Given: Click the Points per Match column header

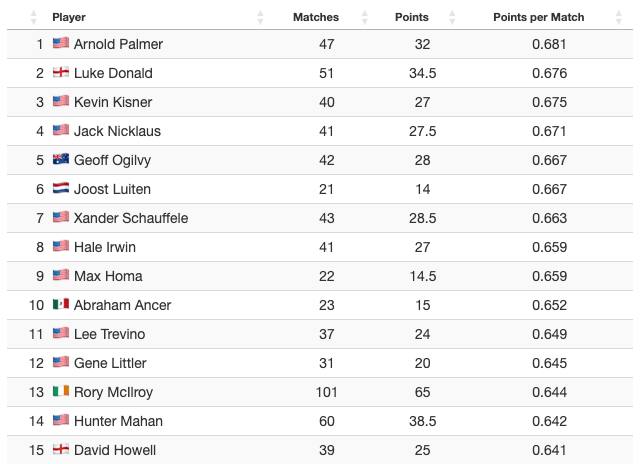Looking at the screenshot, I should tap(538, 17).
